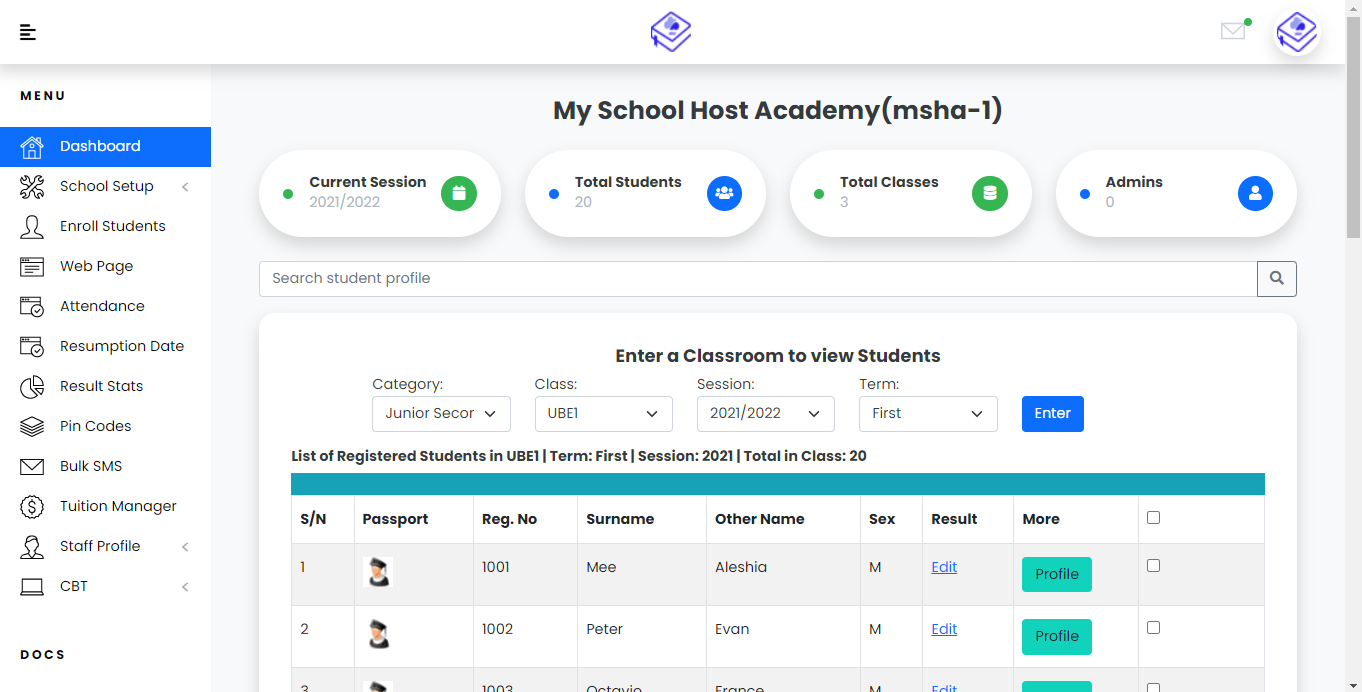Screen dimensions: 1362x692
Task: Expand the School Setup submenu
Action: point(106,186)
